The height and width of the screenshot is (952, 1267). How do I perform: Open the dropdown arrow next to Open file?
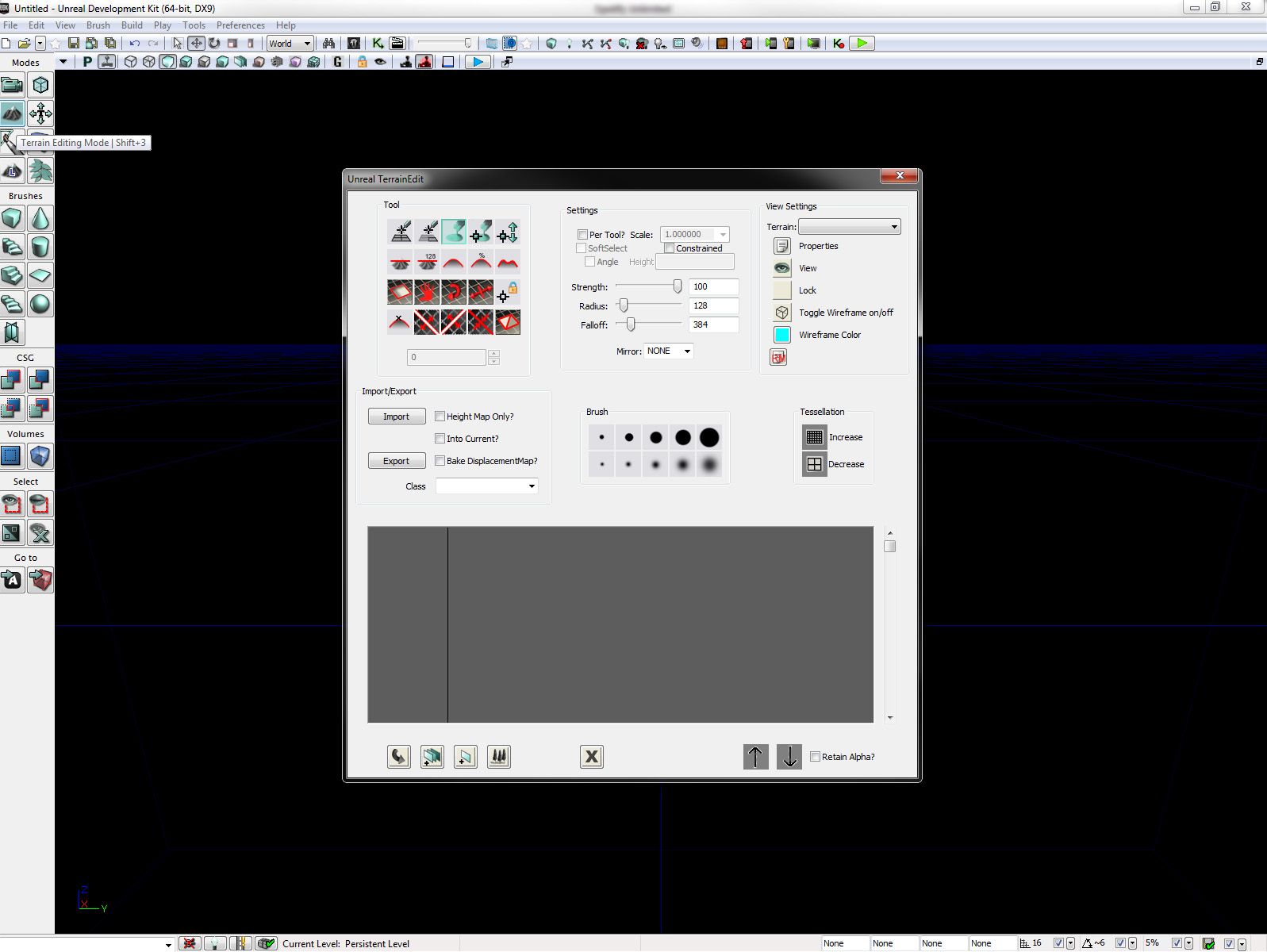pos(40,44)
